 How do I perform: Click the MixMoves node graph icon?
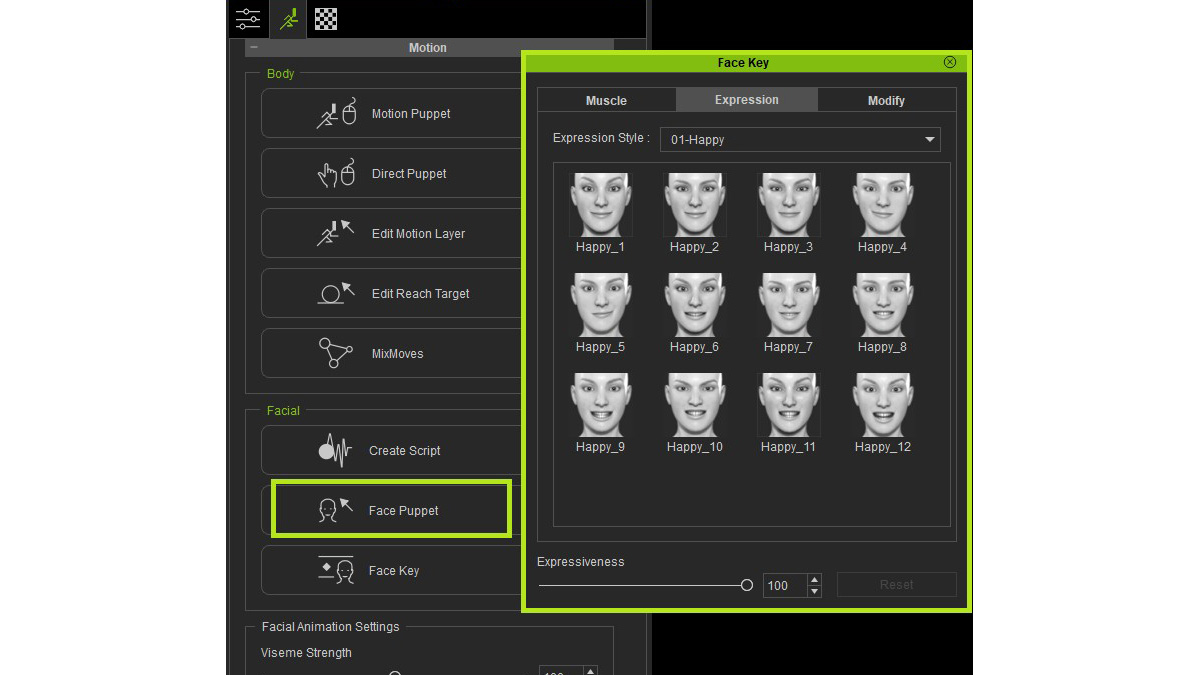point(335,353)
